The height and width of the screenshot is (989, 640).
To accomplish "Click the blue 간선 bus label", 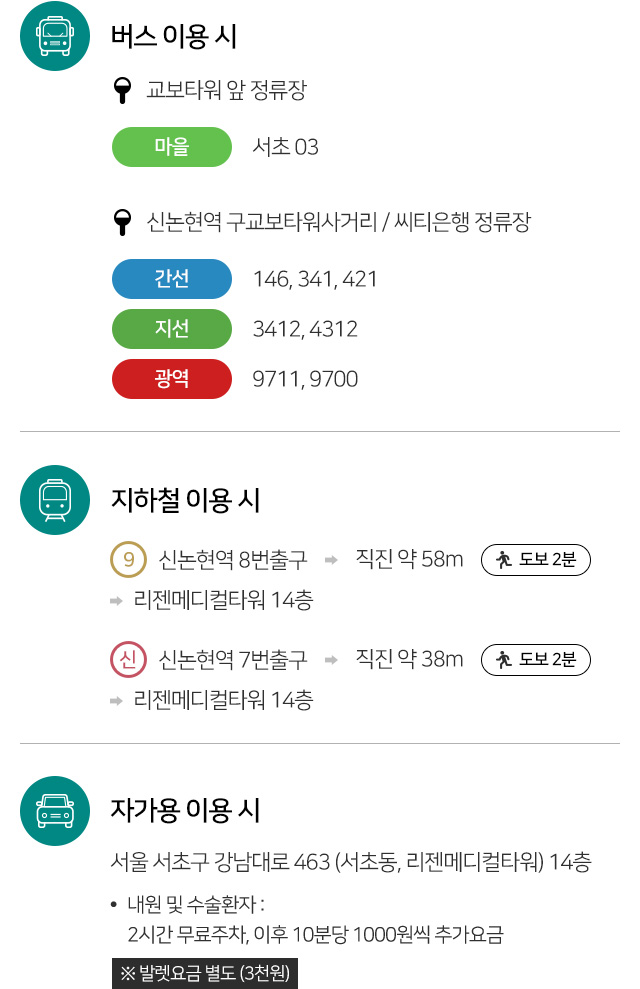I will [172, 279].
